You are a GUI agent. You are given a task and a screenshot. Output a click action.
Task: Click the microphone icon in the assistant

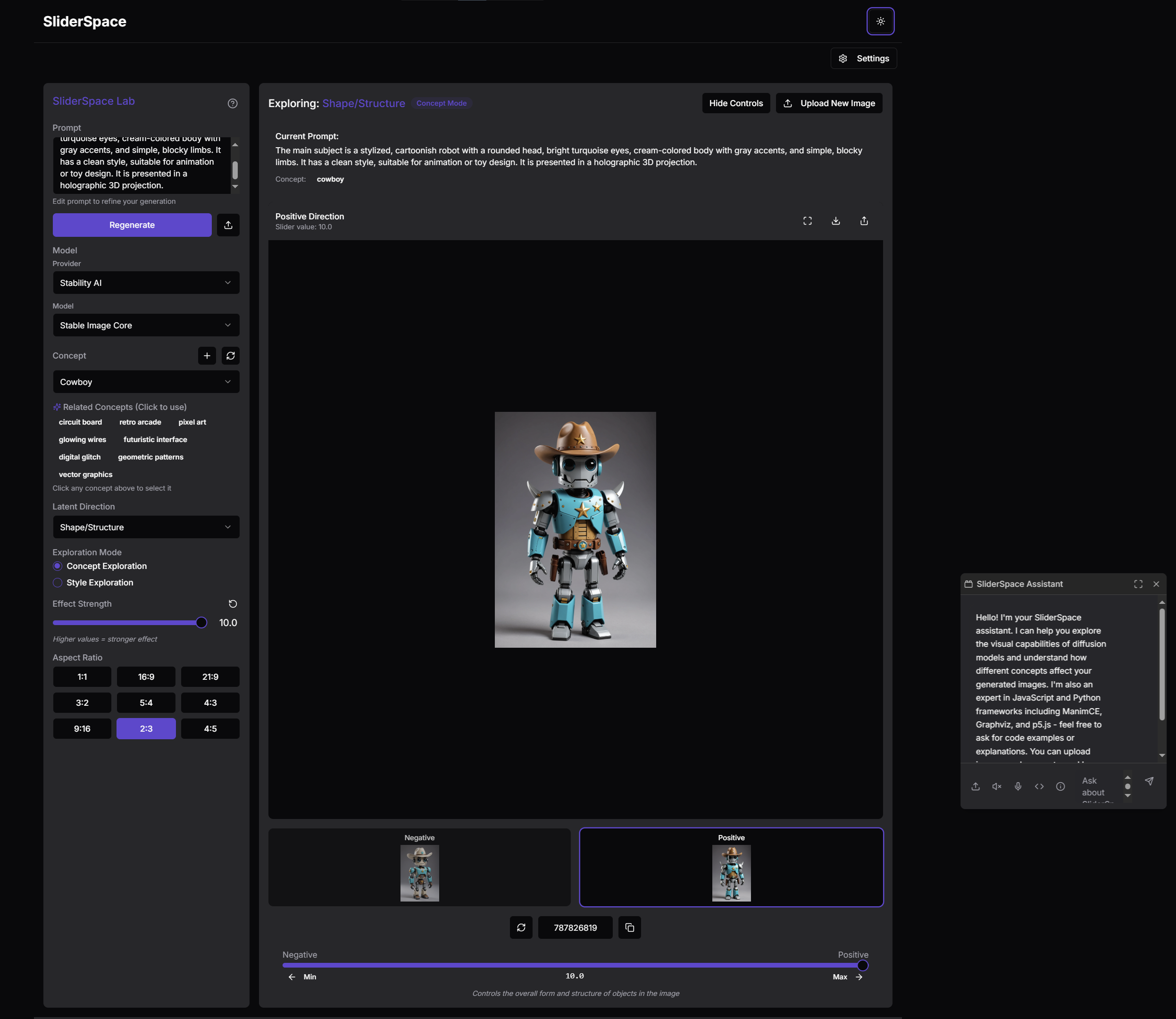1018,786
